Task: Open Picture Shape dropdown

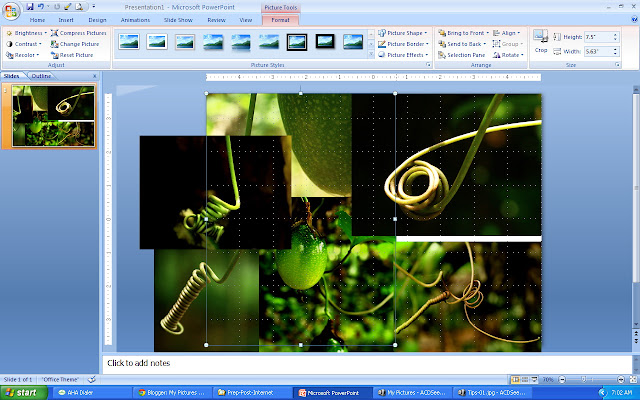Action: pyautogui.click(x=403, y=33)
